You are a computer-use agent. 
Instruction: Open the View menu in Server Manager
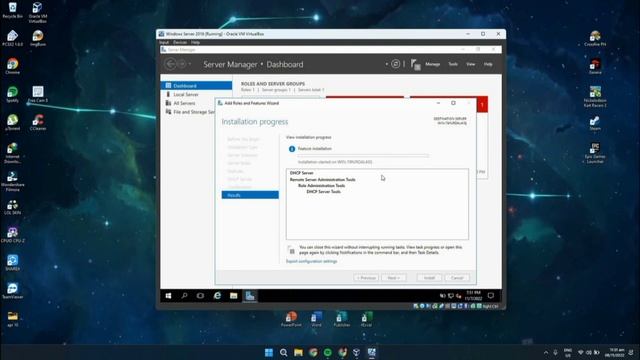tap(471, 64)
